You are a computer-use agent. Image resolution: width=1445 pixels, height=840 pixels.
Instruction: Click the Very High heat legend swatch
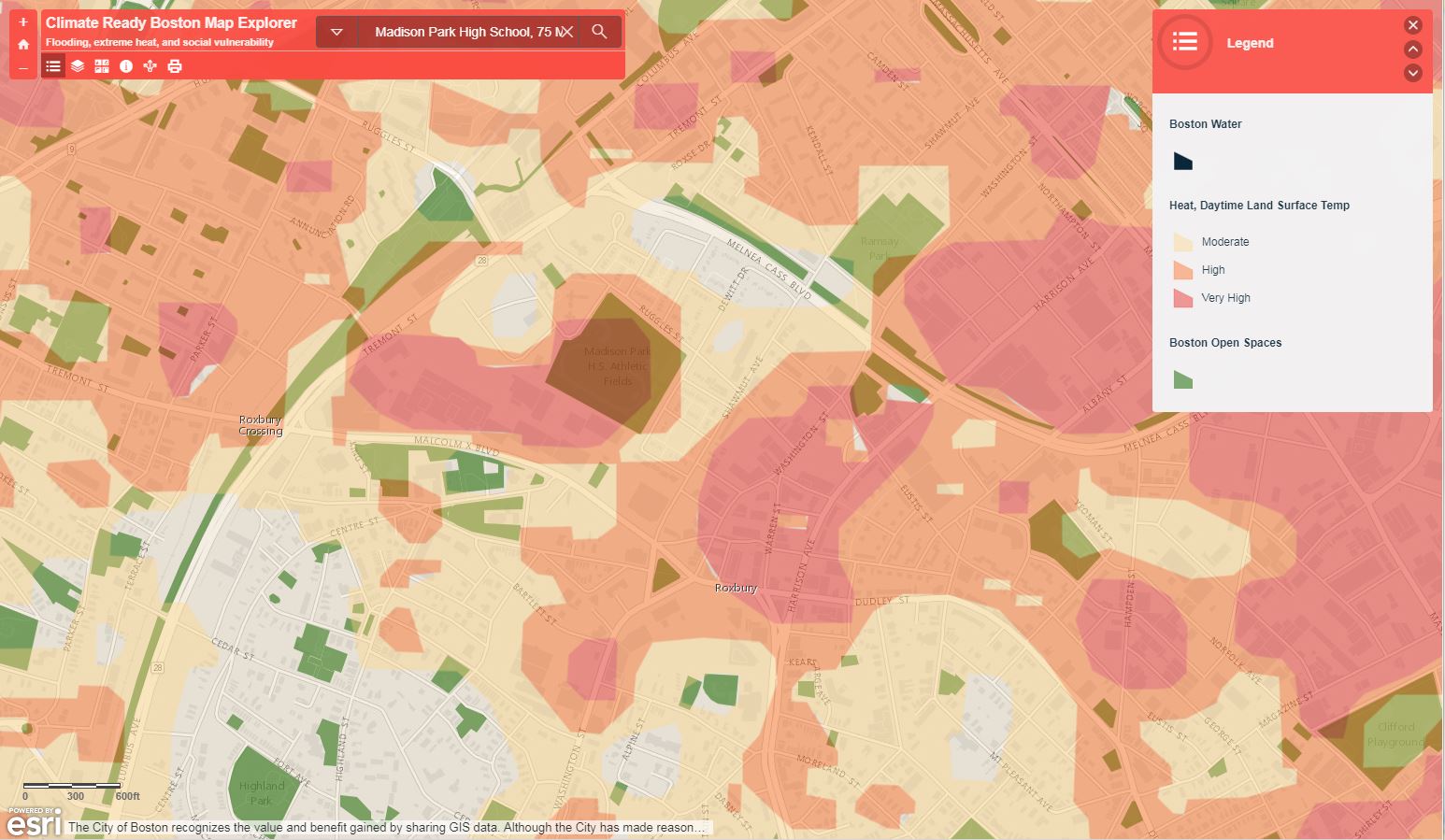(x=1183, y=298)
